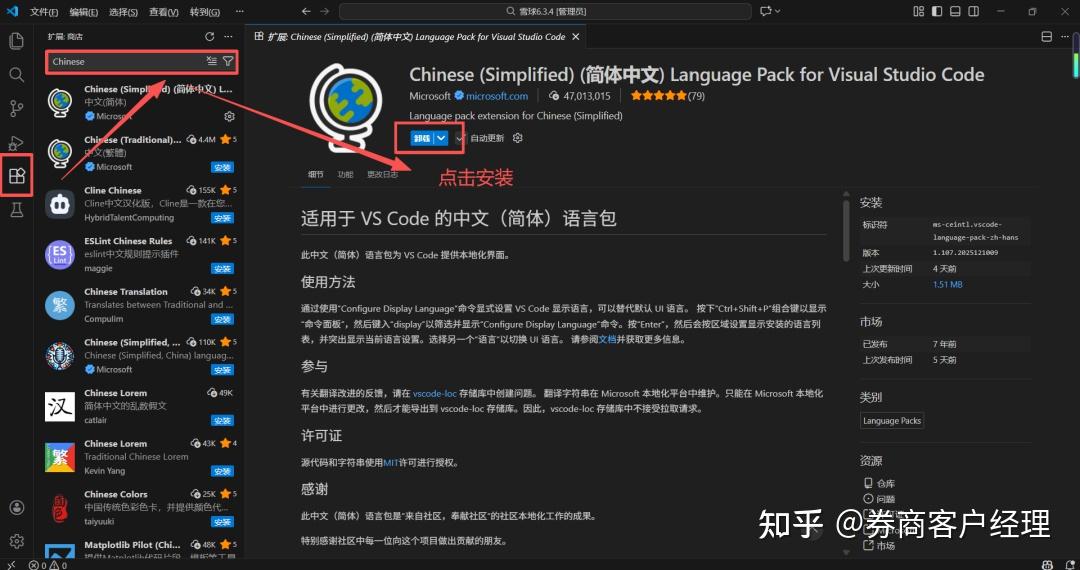Go back using the navigation arrow
This screenshot has height=570, width=1080.
307,12
